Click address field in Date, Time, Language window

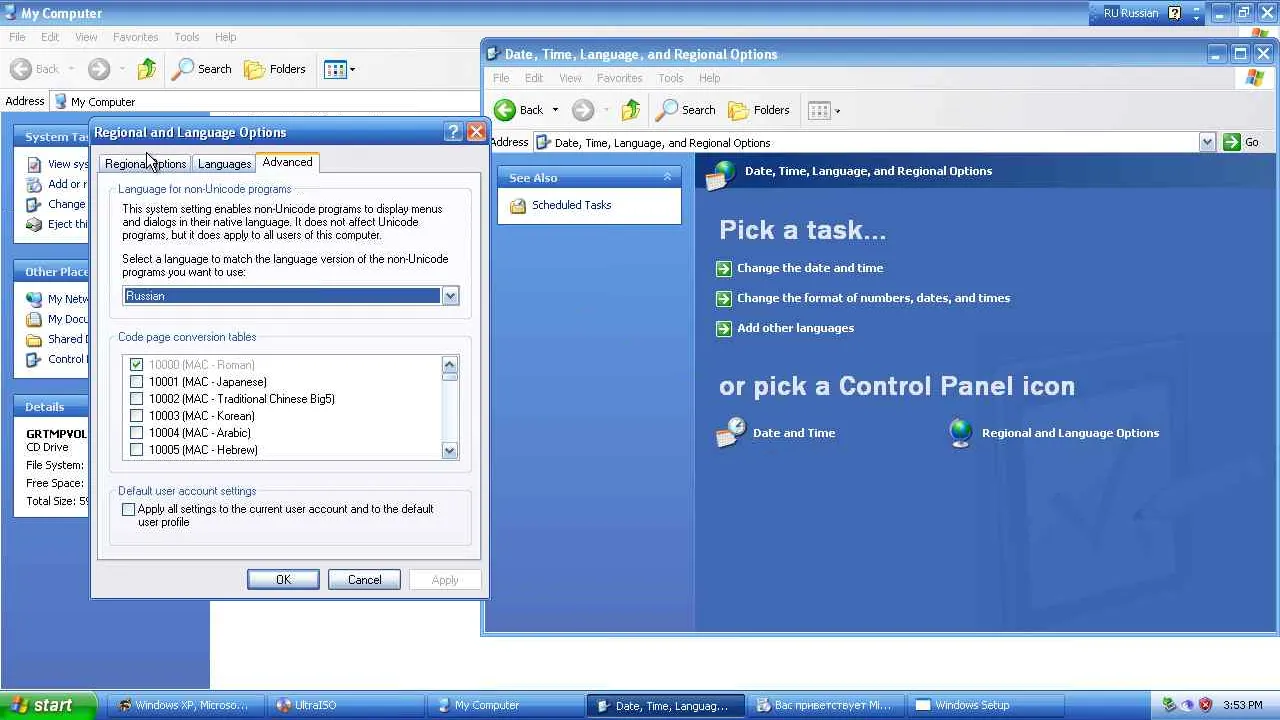pos(866,142)
